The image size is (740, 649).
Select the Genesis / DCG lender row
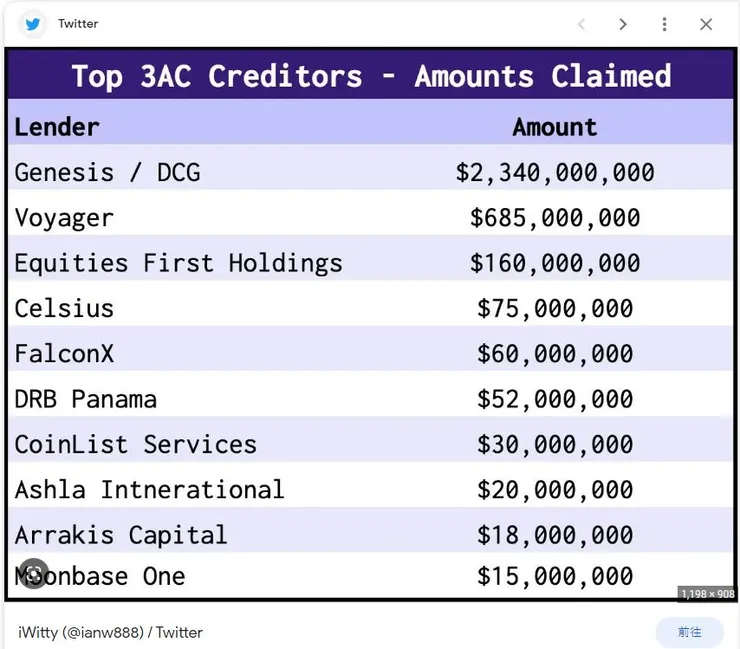coord(107,173)
